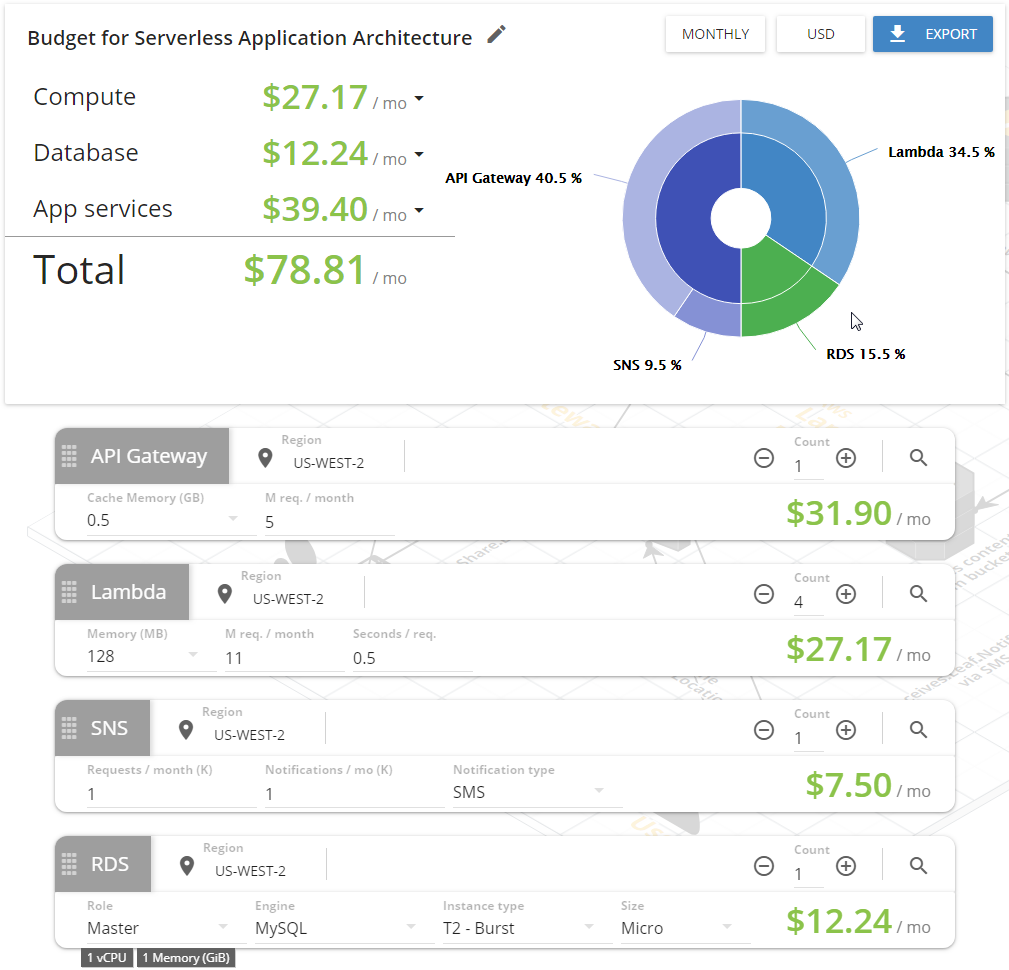Increase RDS count
This screenshot has height=970, width=1009.
(x=846, y=866)
